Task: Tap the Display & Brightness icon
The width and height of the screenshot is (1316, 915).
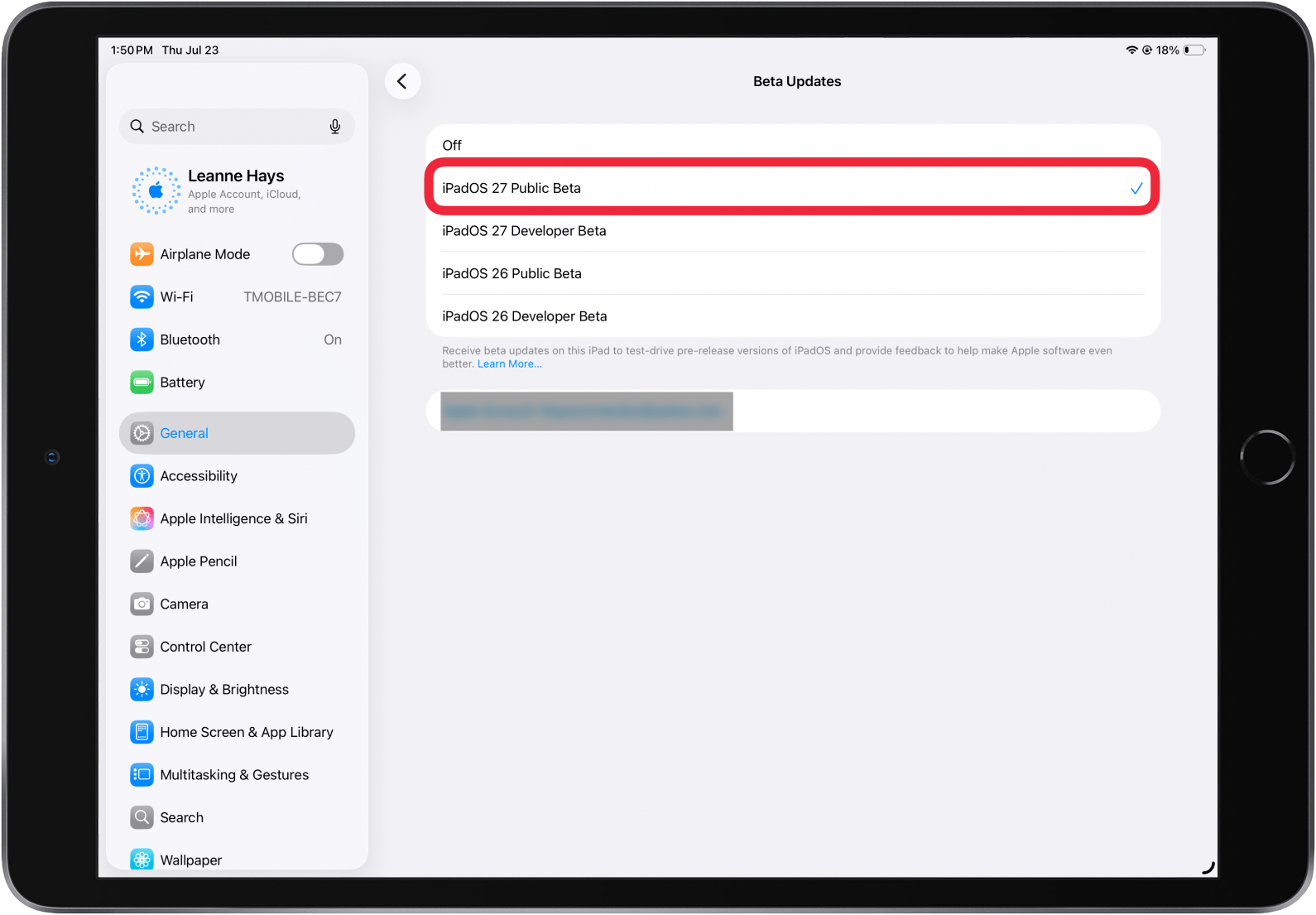Action: click(142, 690)
